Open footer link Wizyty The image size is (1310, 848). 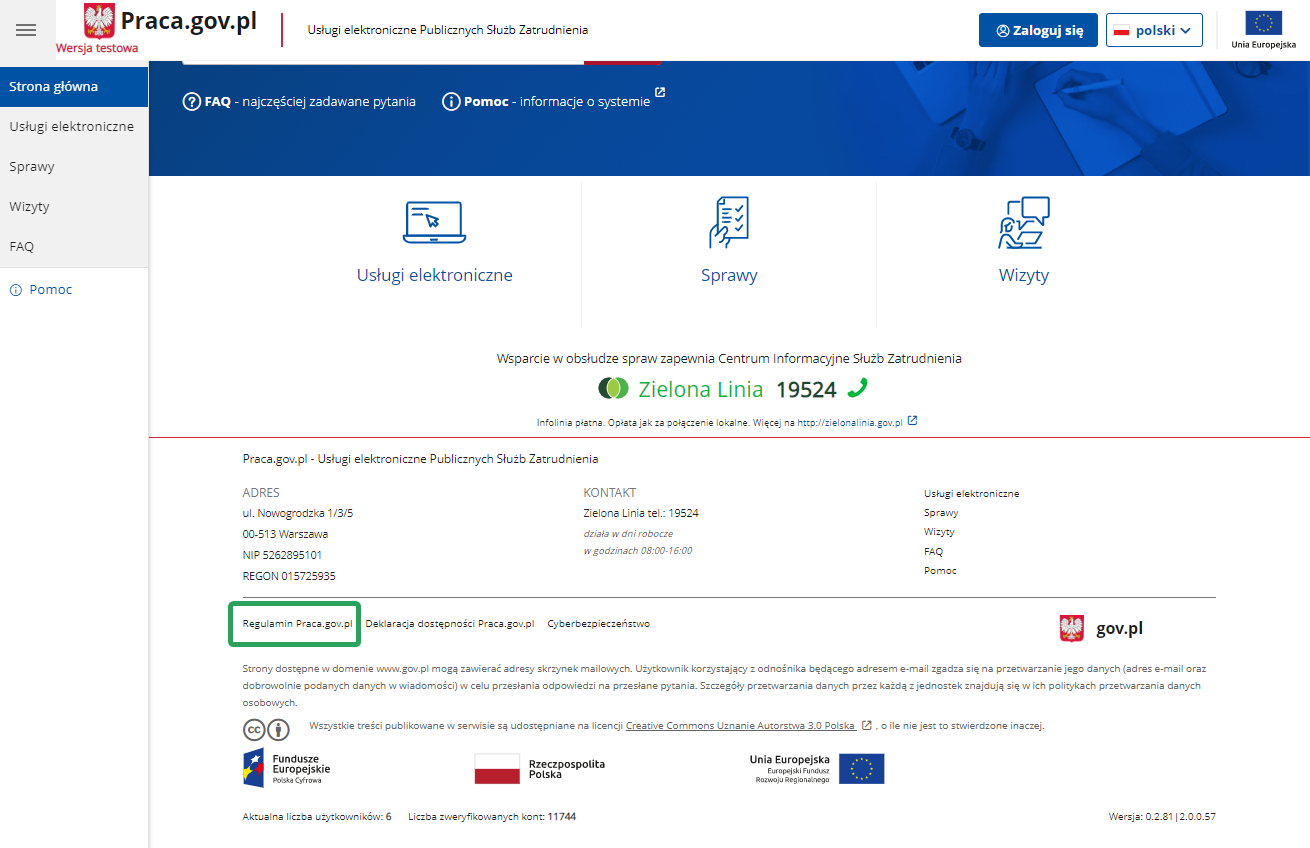[939, 532]
